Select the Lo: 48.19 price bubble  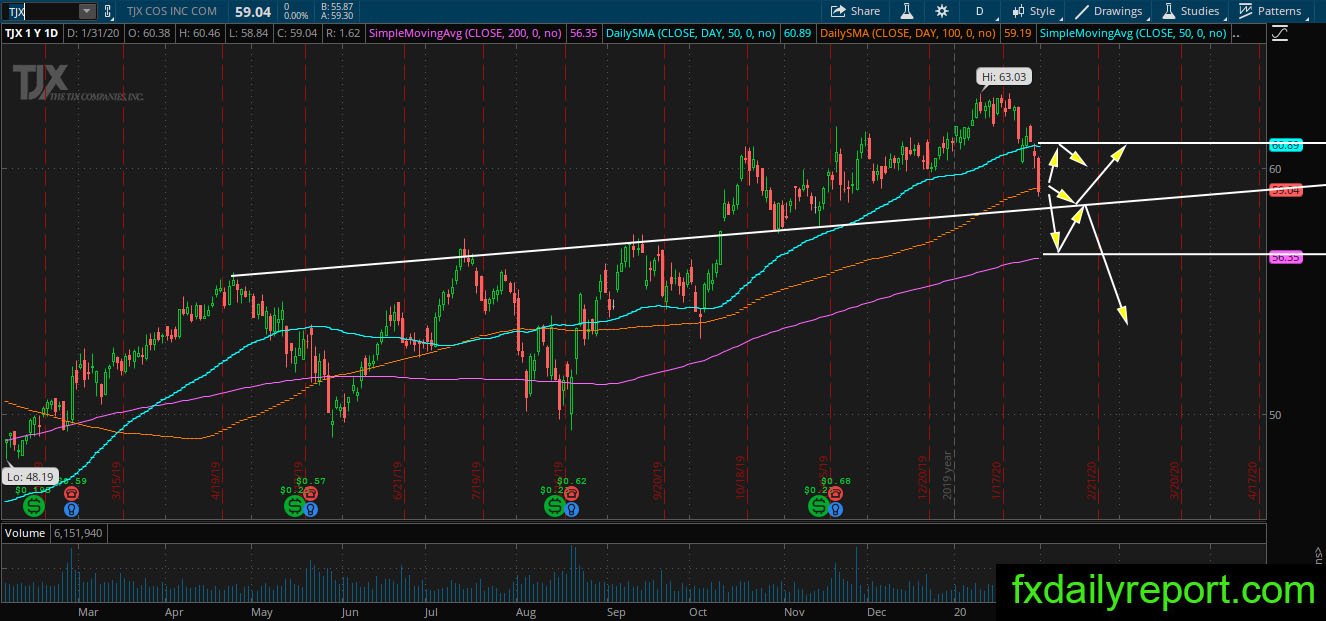click(29, 477)
